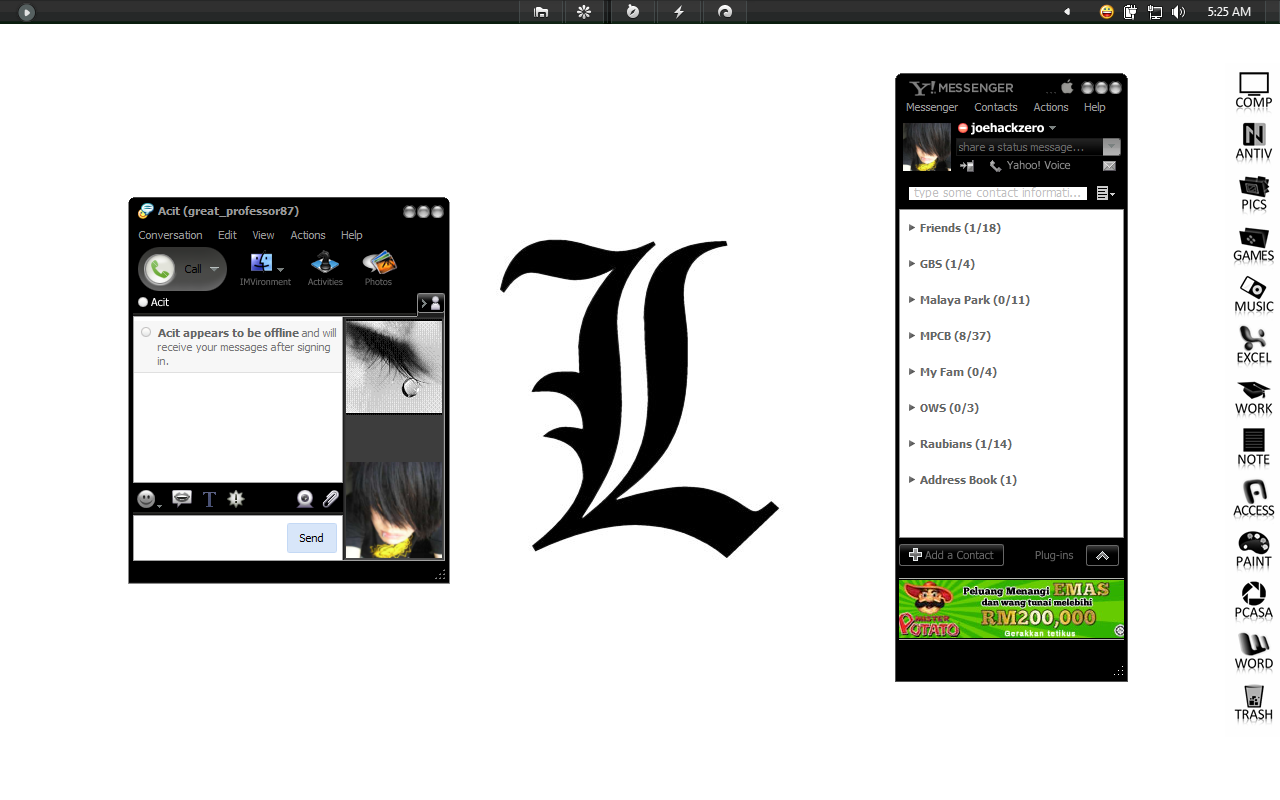Image resolution: width=1280 pixels, height=800 pixels.
Task: Open the emoticons picker in chat window
Action: (147, 498)
